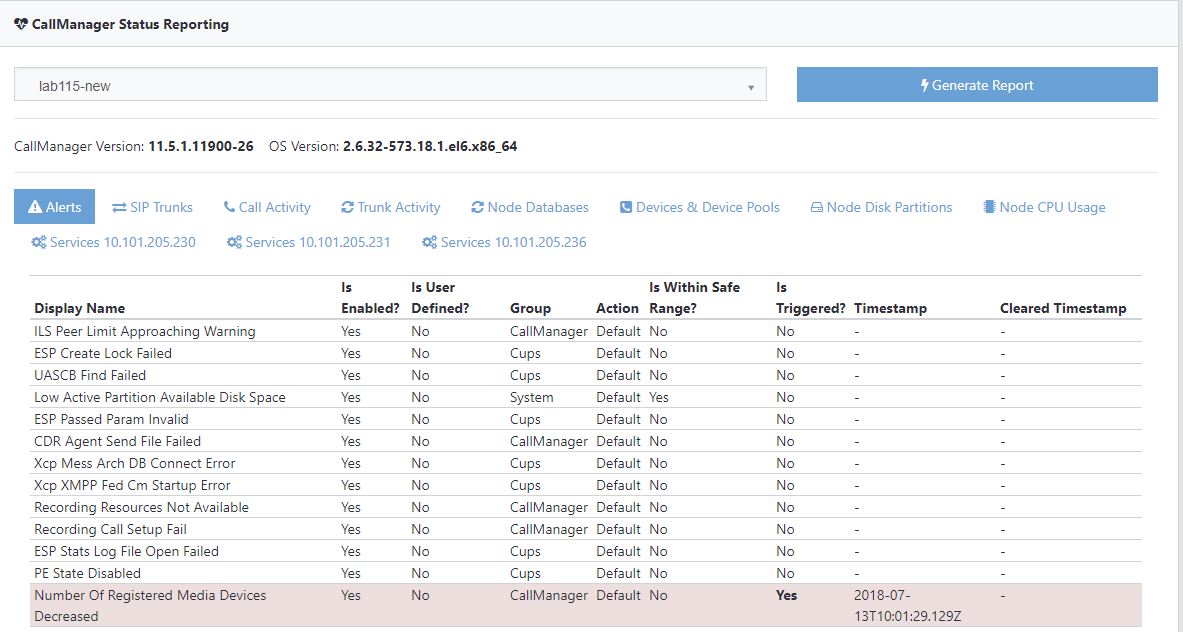Click the Is Enabled? column header
Image resolution: width=1183 pixels, height=632 pixels.
coord(370,297)
